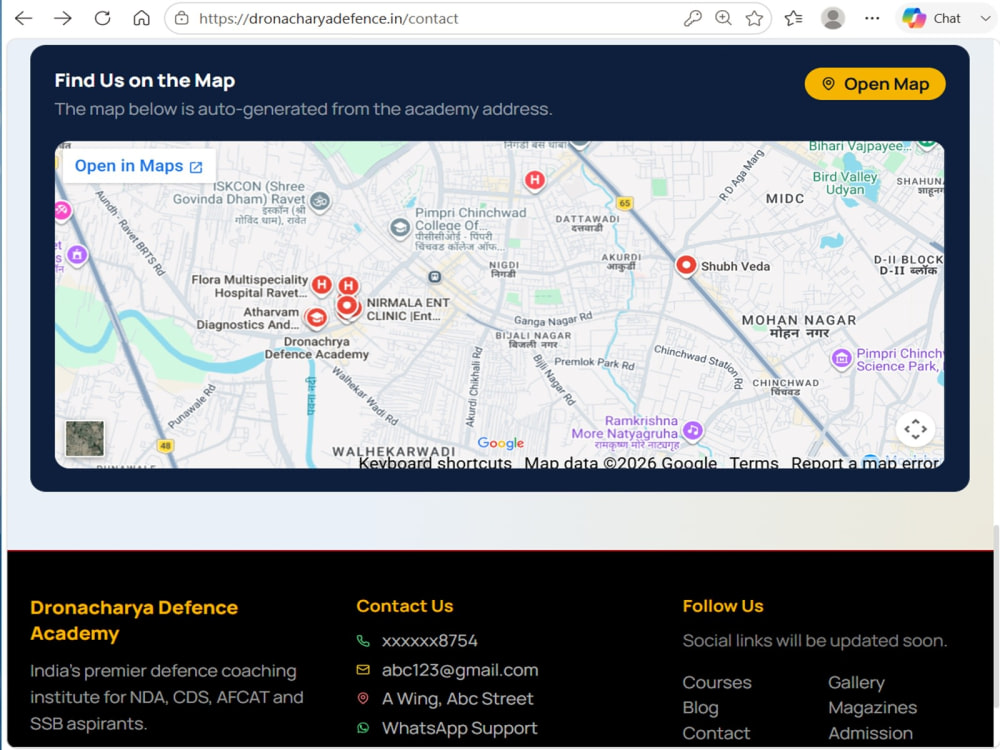The width and height of the screenshot is (1000, 750).
Task: Open Magazines footer link
Action: [872, 708]
